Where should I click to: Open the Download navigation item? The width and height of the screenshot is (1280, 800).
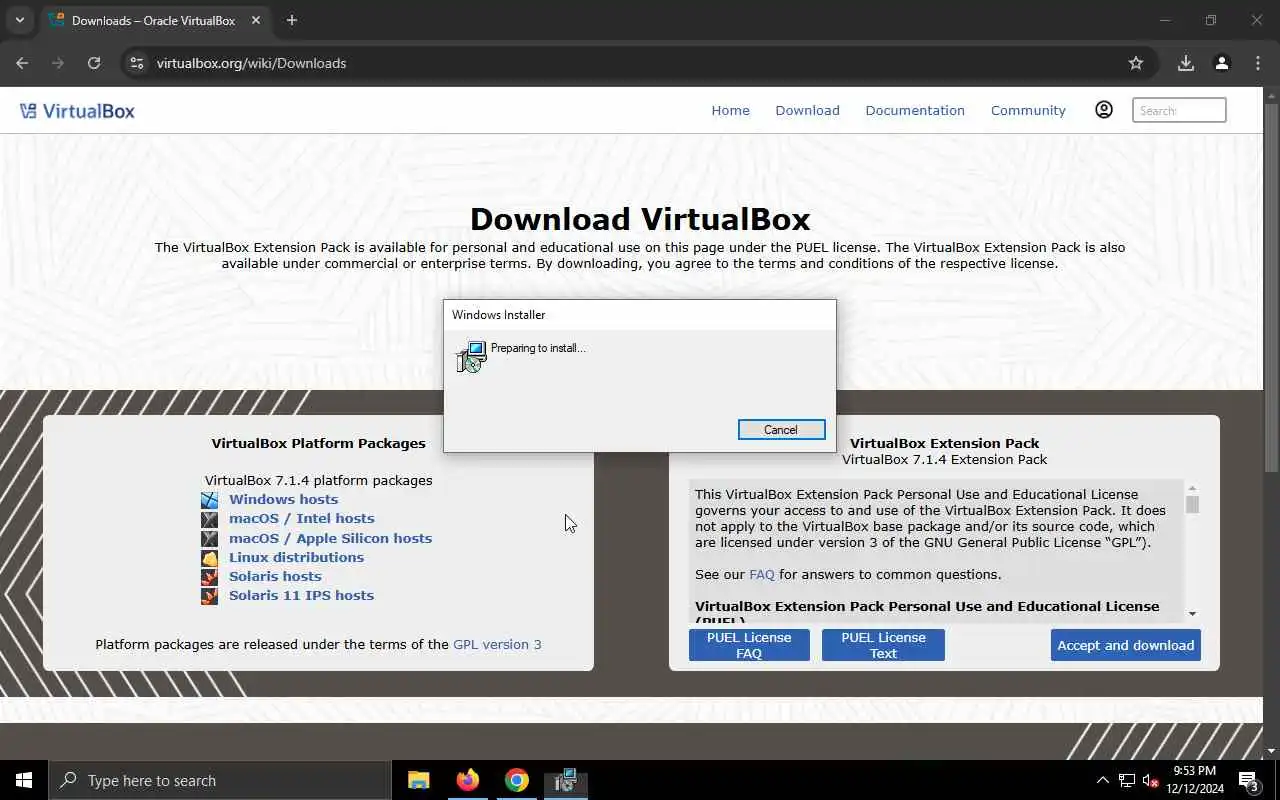pos(807,111)
